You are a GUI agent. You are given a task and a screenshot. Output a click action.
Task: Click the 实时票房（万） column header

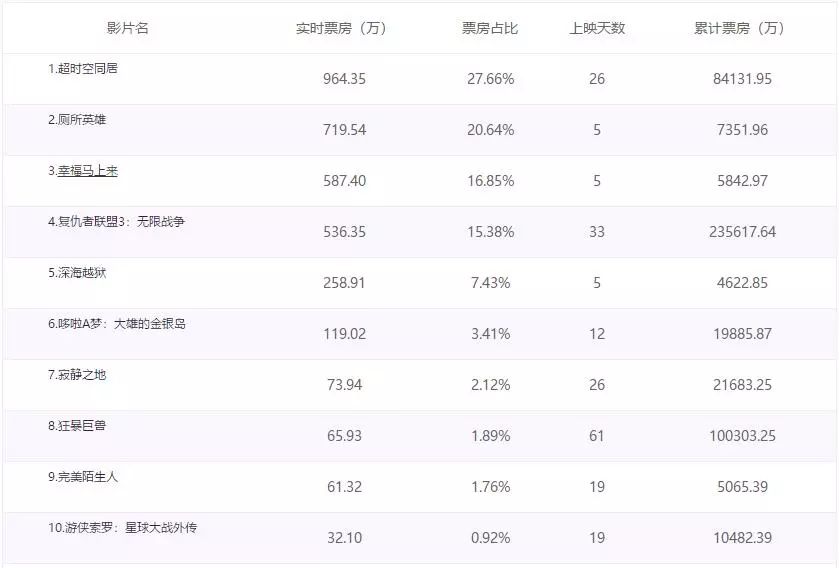pos(341,28)
